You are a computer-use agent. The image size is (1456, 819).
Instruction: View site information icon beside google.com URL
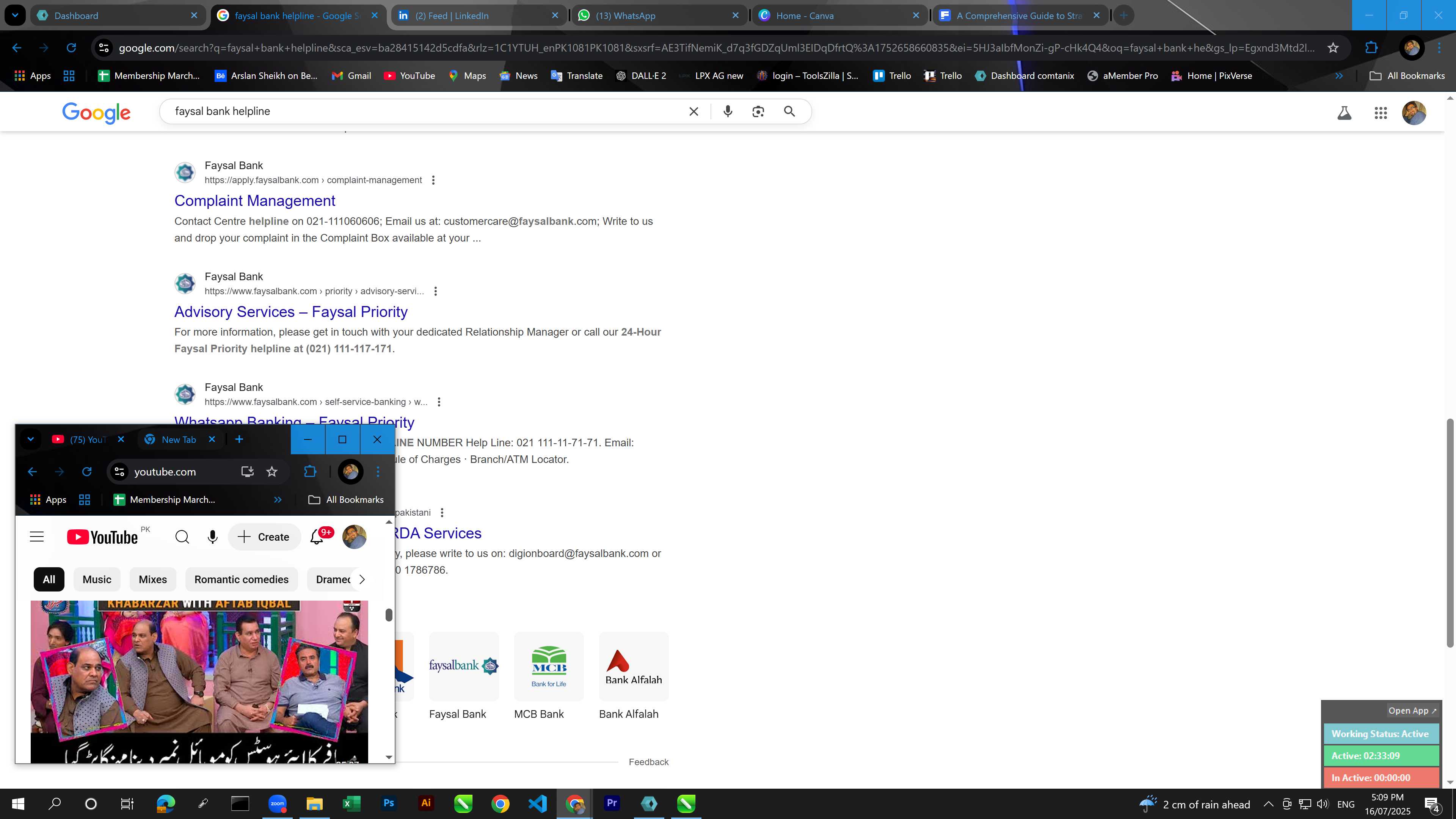(x=104, y=48)
